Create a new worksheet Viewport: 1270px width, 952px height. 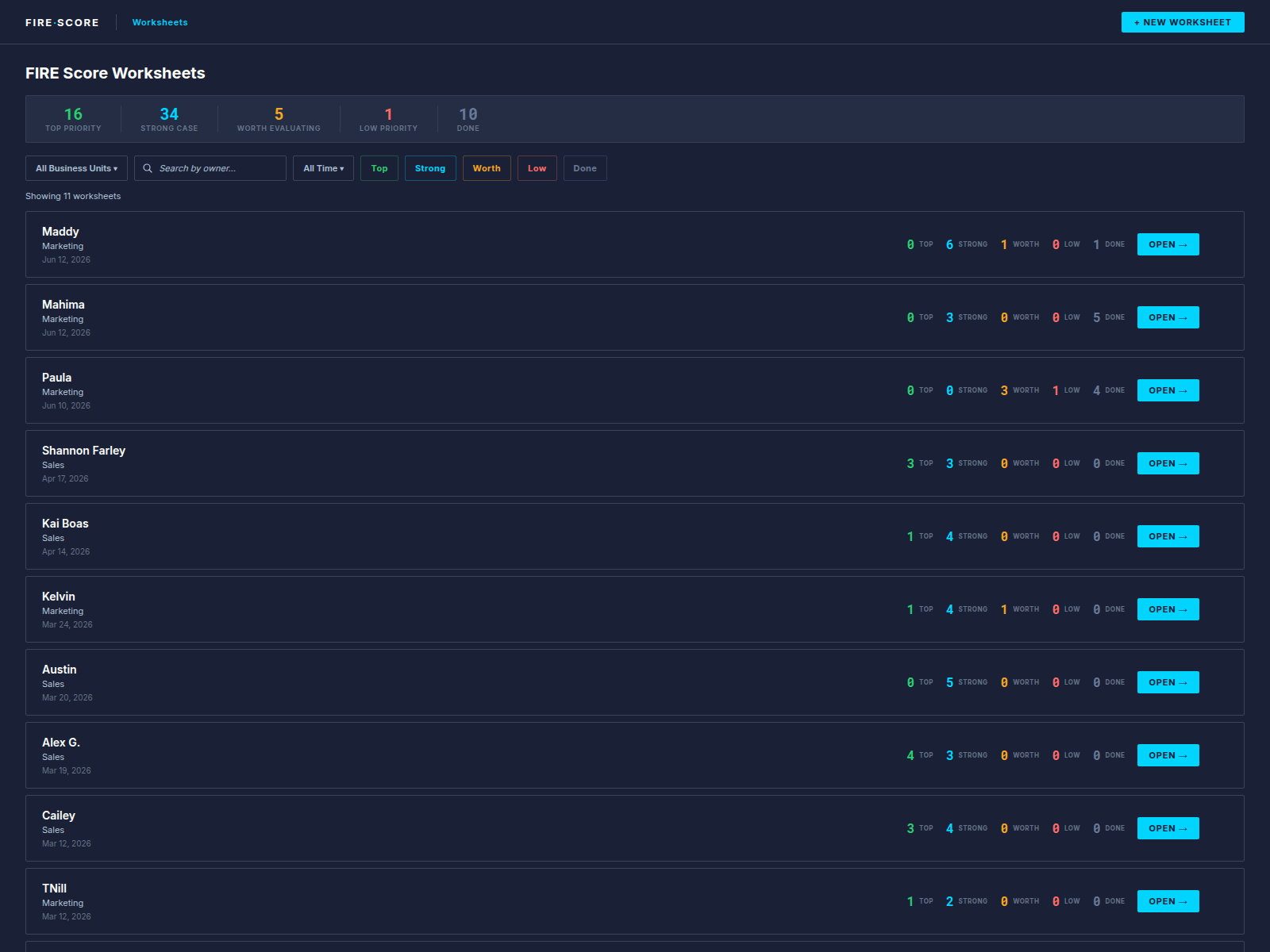coord(1183,22)
